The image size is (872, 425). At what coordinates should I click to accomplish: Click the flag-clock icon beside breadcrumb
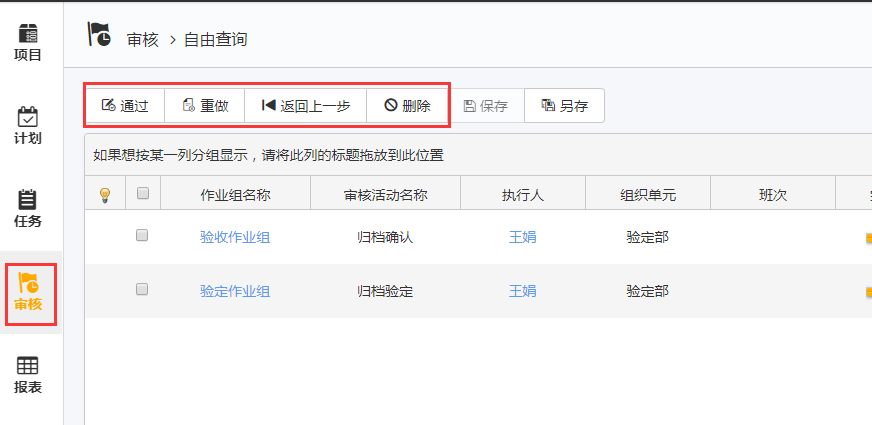click(x=100, y=37)
